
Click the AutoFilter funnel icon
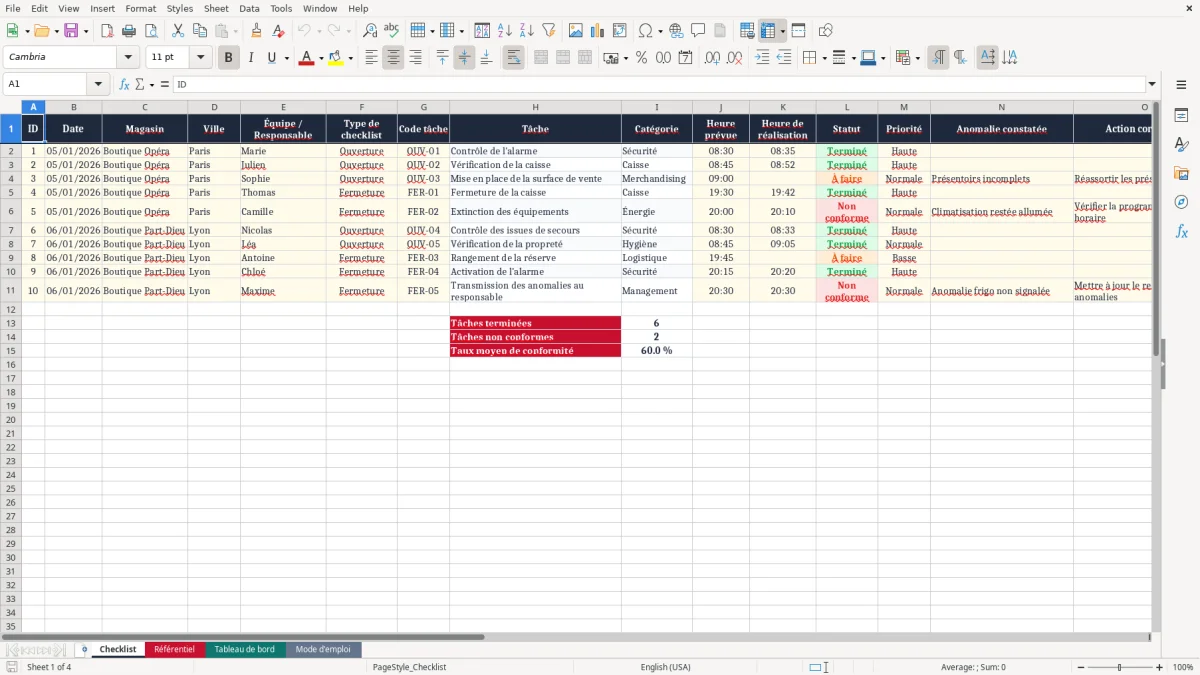(549, 31)
